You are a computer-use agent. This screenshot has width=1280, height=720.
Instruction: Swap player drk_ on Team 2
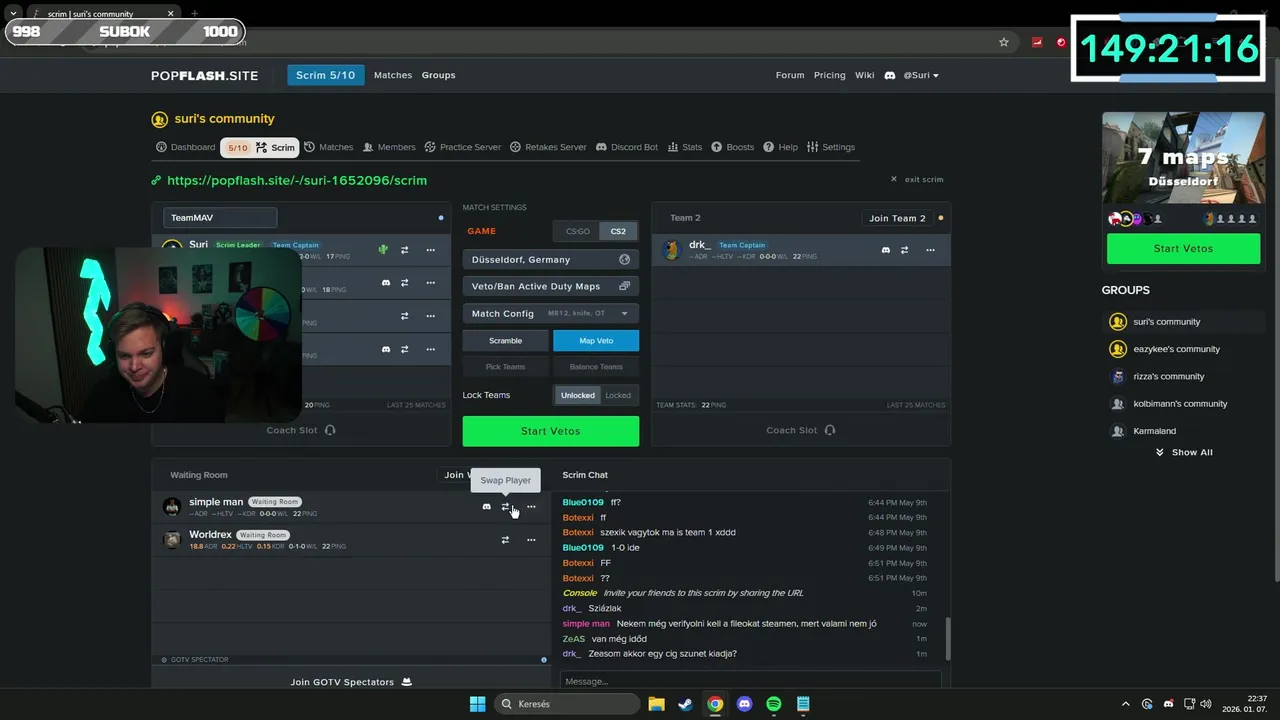(904, 250)
